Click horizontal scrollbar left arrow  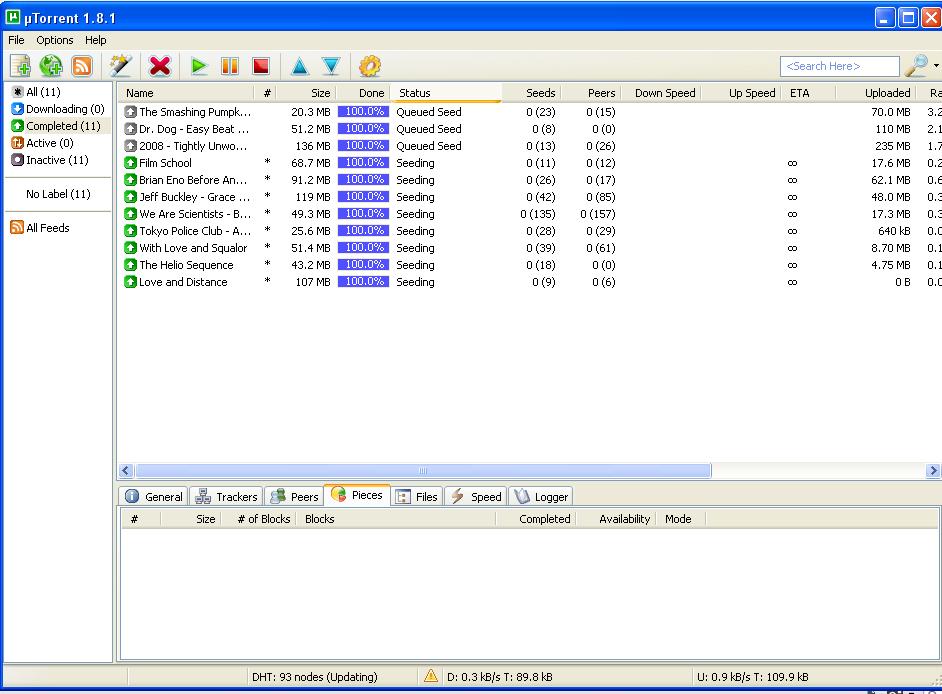tap(126, 470)
